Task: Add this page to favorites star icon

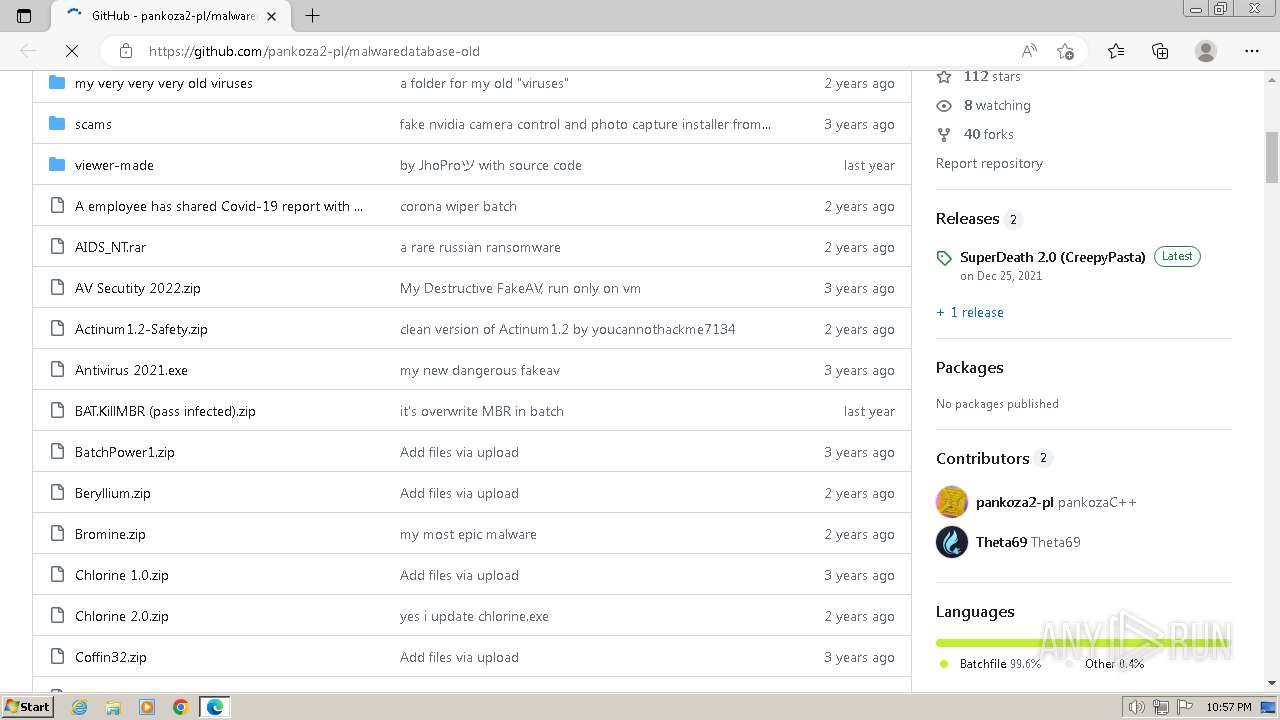Action: [1065, 51]
